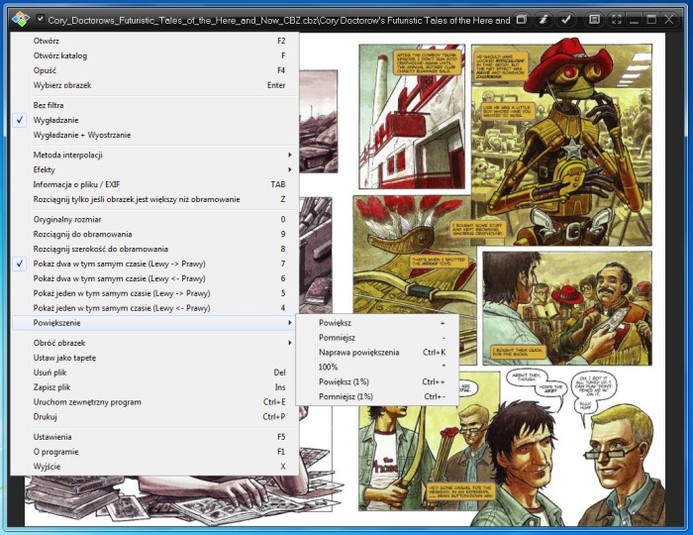The width and height of the screenshot is (693, 535).
Task: Click Ustaw jako tapetę
Action: [155, 358]
